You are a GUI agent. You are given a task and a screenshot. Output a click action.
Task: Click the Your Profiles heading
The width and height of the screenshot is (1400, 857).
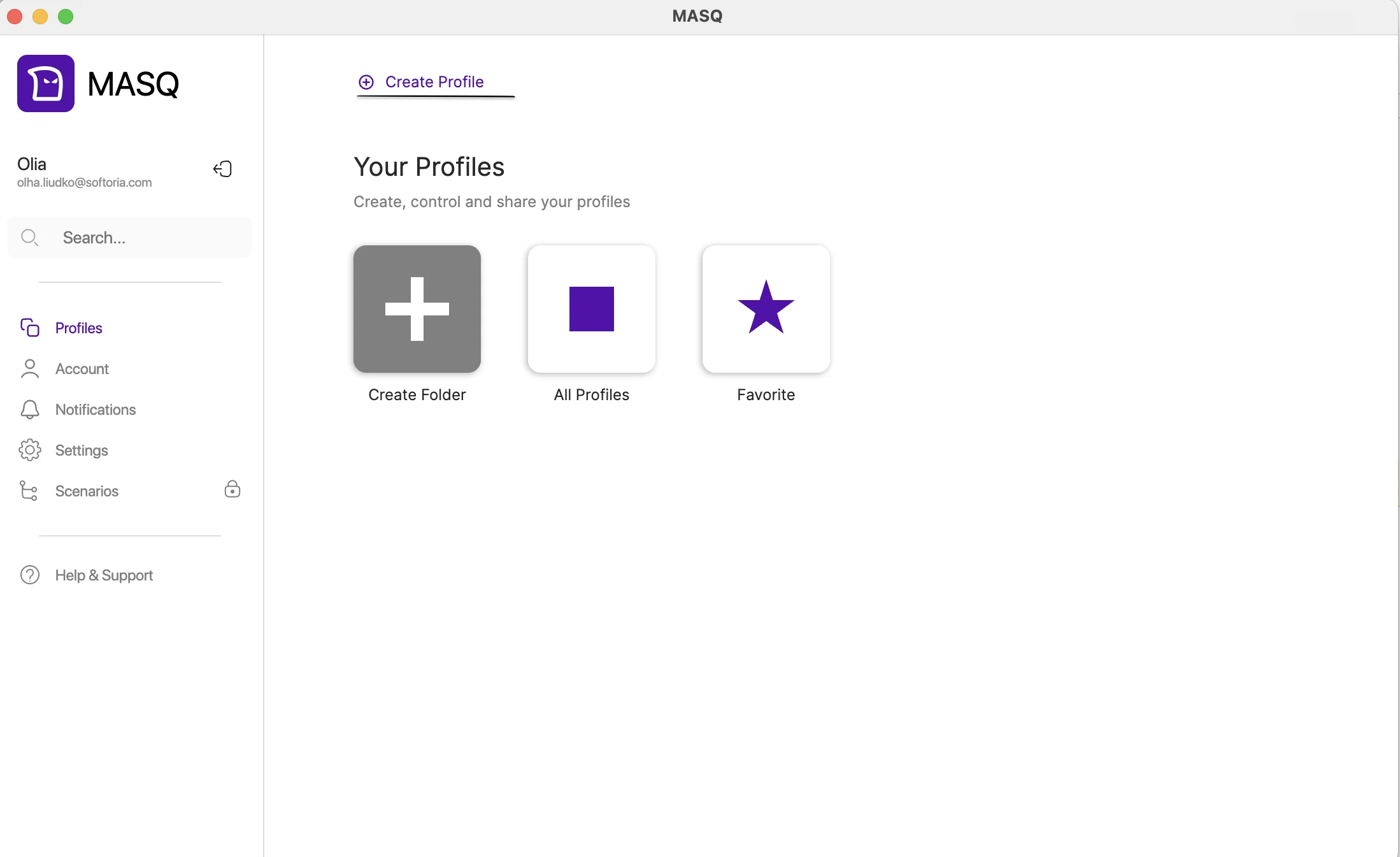pos(429,167)
